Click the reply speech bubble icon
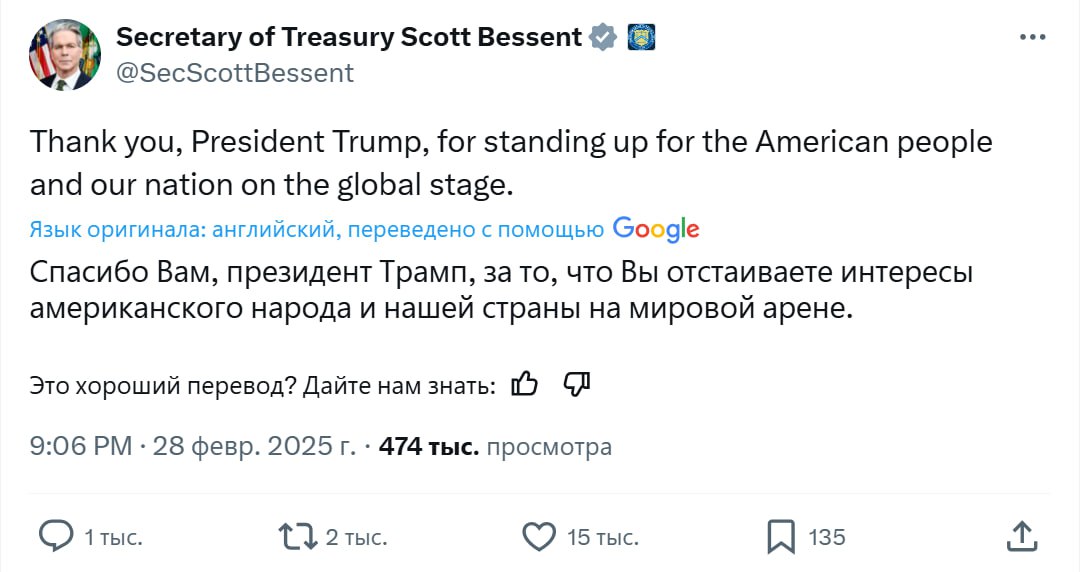 click(55, 537)
